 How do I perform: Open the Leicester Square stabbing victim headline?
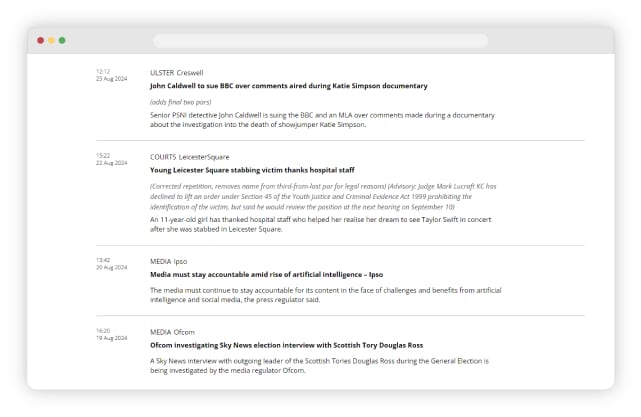(x=252, y=170)
